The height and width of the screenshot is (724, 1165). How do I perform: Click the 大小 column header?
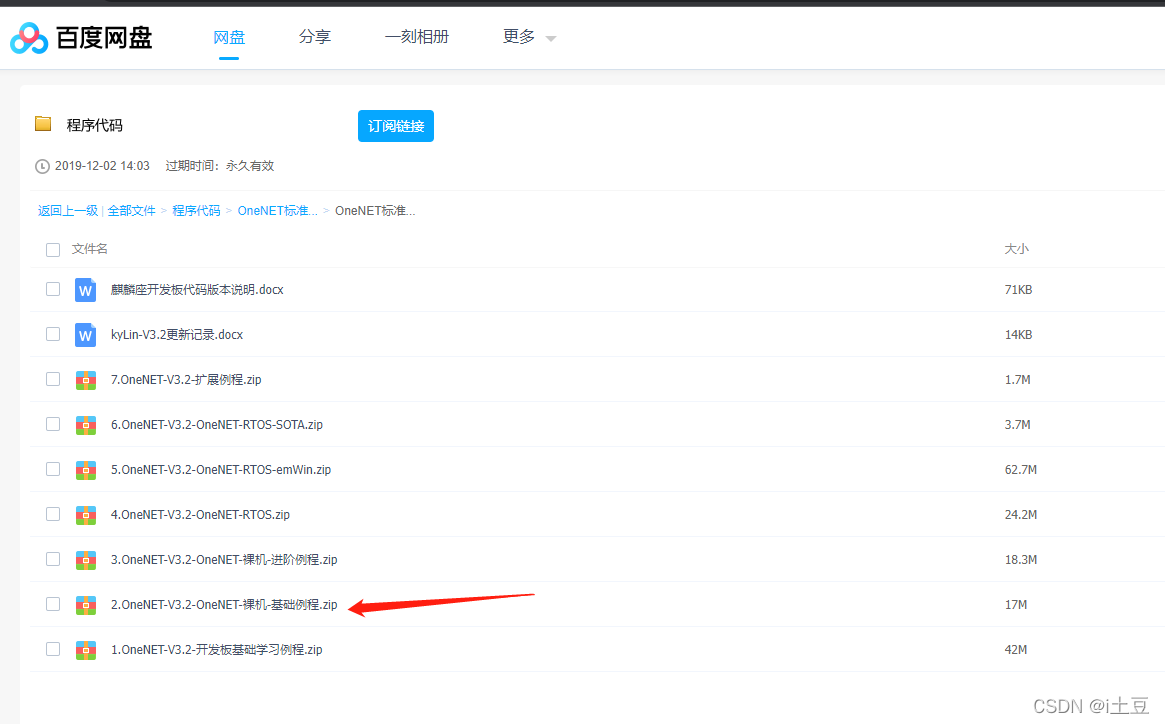pos(1016,249)
